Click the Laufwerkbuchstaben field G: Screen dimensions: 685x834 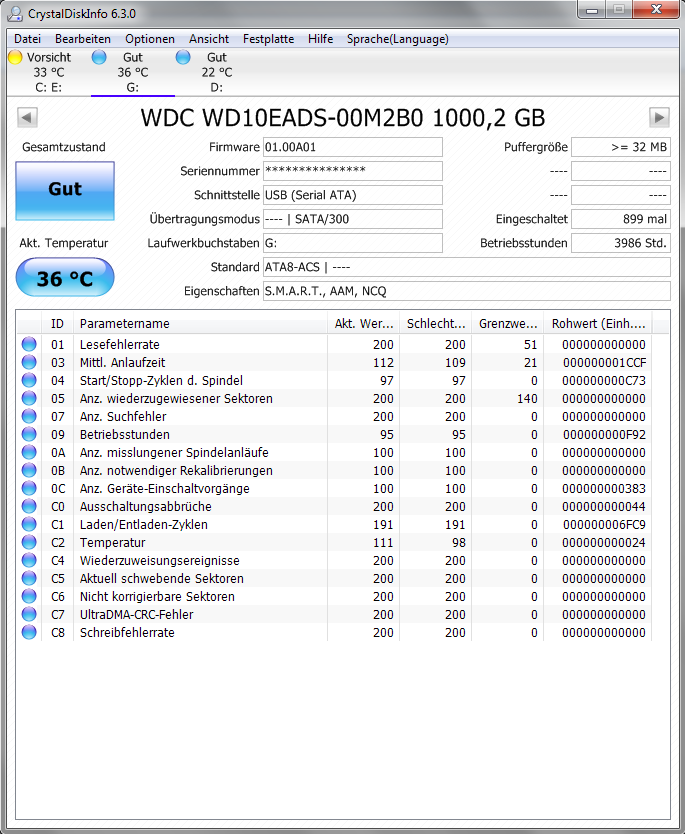pyautogui.click(x=353, y=243)
